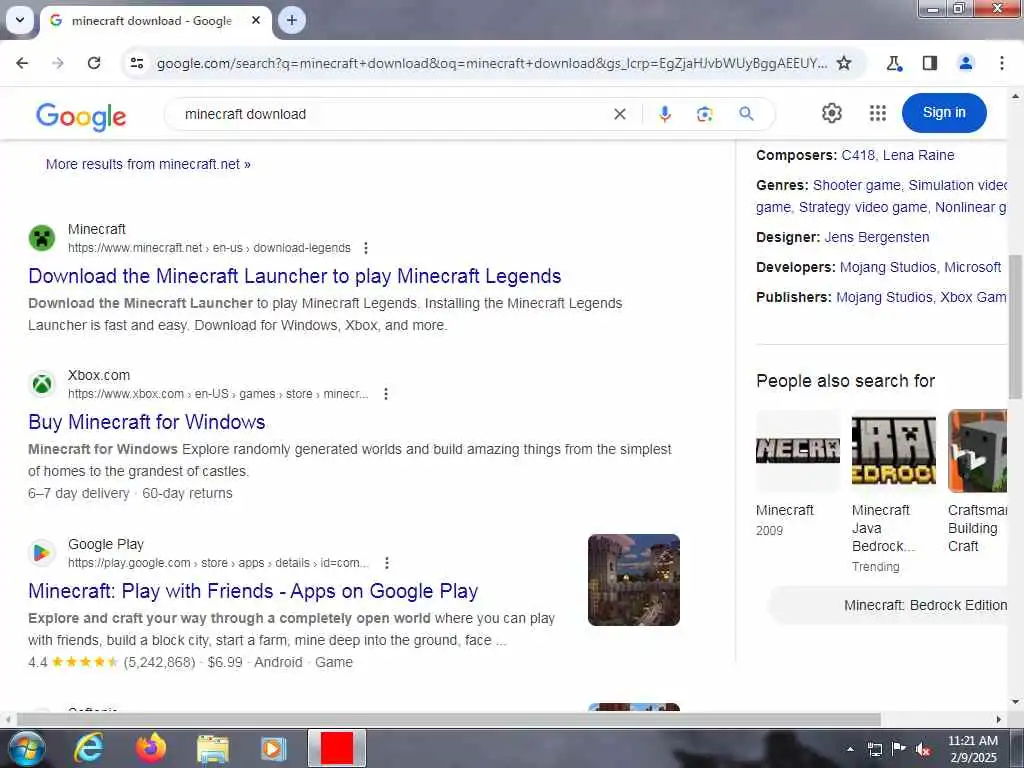Viewport: 1024px width, 768px height.
Task: Clear the search box with X
Action: point(620,114)
